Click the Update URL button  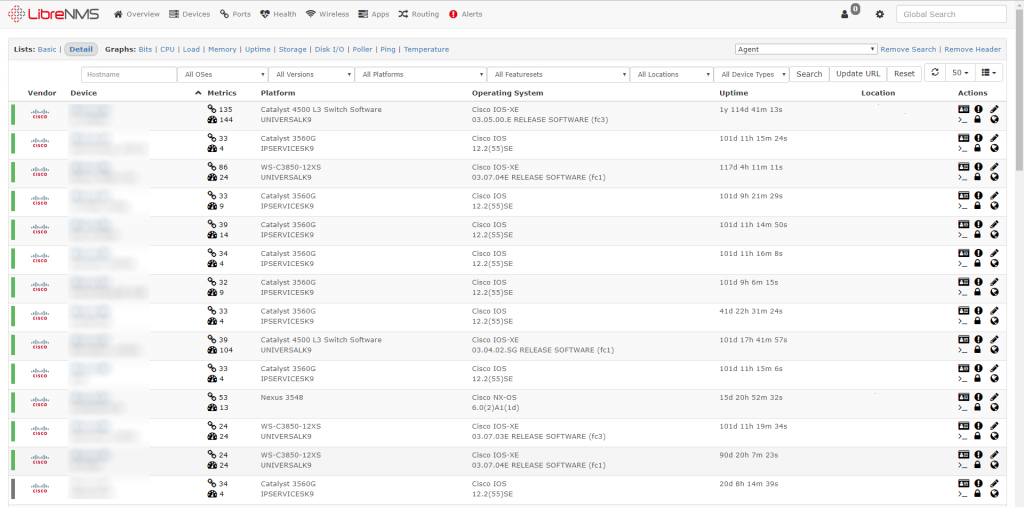pyautogui.click(x=857, y=74)
